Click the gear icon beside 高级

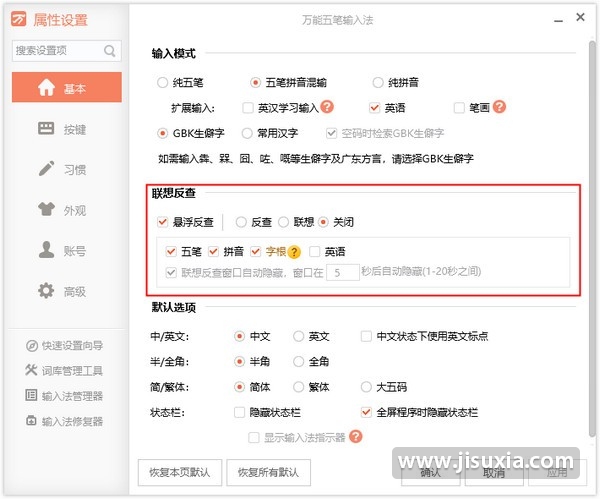pyautogui.click(x=46, y=290)
